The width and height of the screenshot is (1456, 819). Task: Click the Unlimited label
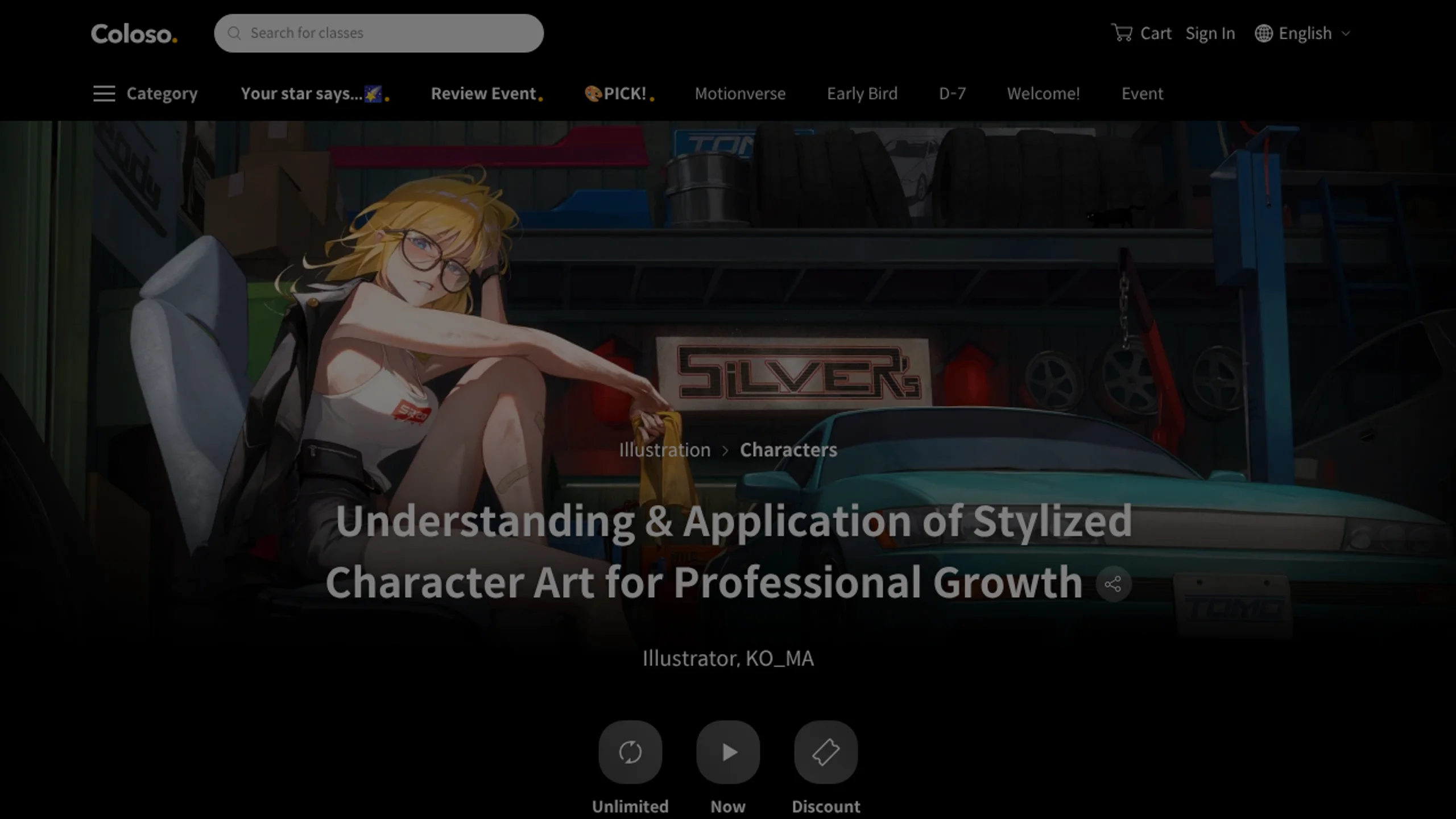(x=630, y=806)
